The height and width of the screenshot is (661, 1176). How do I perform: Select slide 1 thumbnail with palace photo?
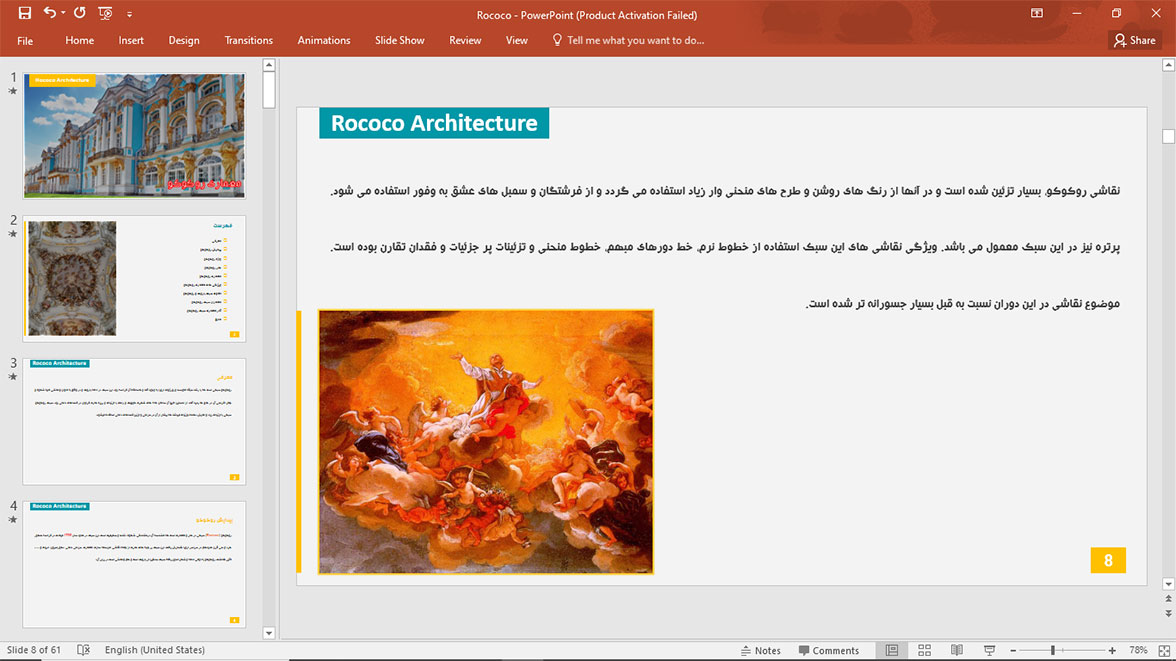tap(134, 136)
